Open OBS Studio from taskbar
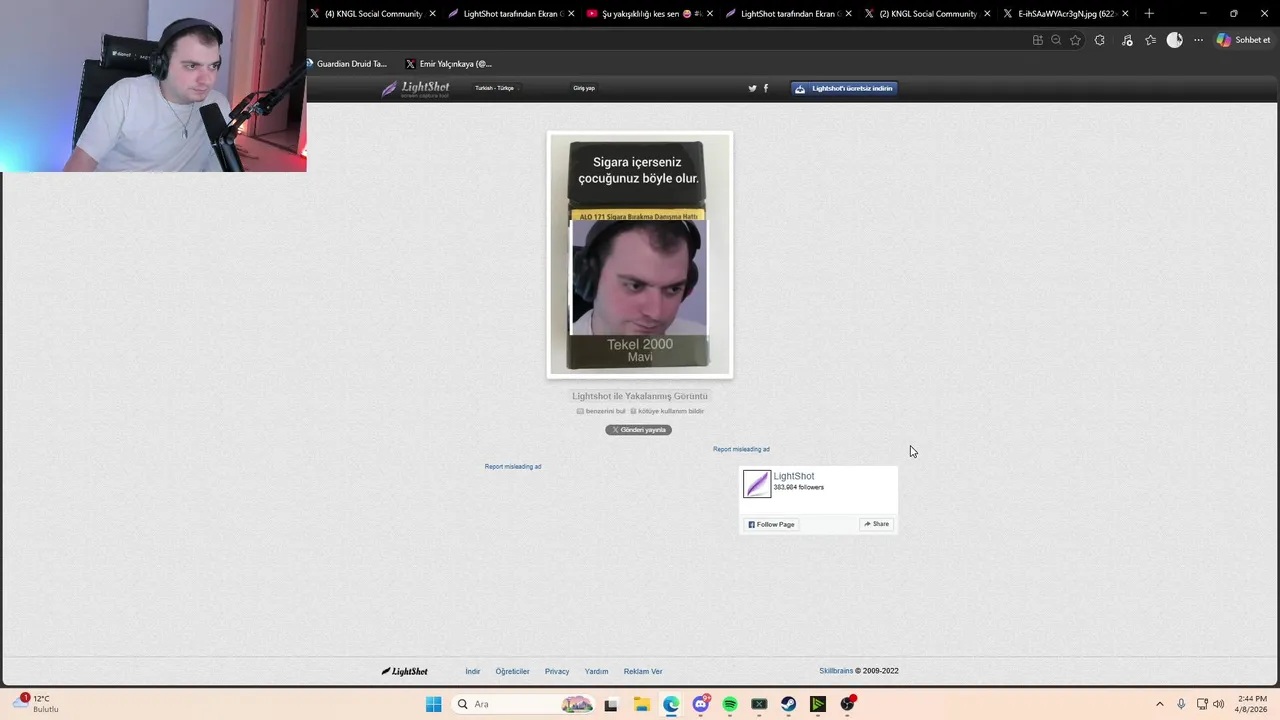 [x=848, y=704]
